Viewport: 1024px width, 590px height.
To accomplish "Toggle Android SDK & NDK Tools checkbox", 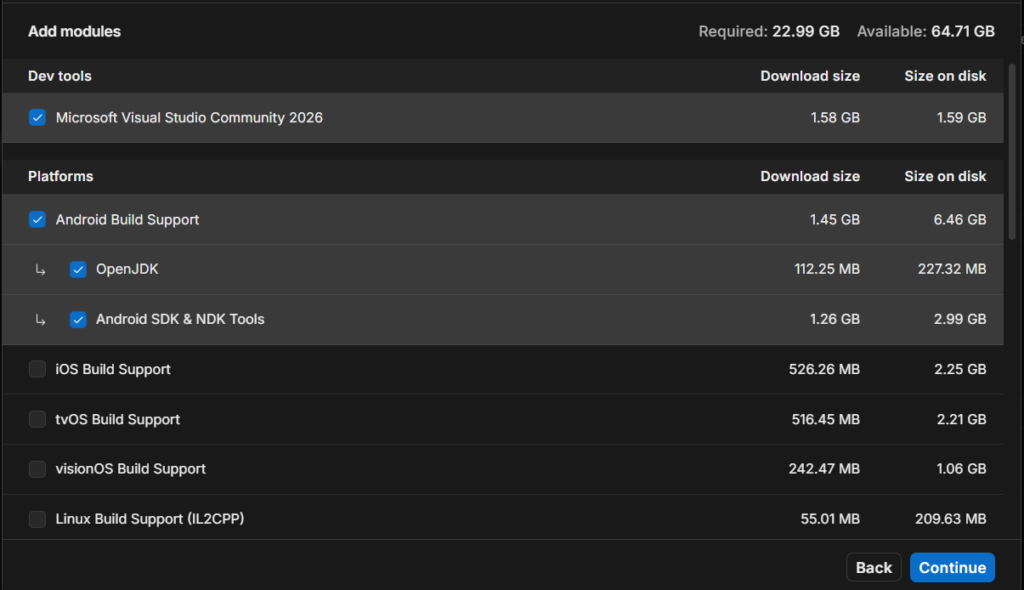I will tap(78, 320).
